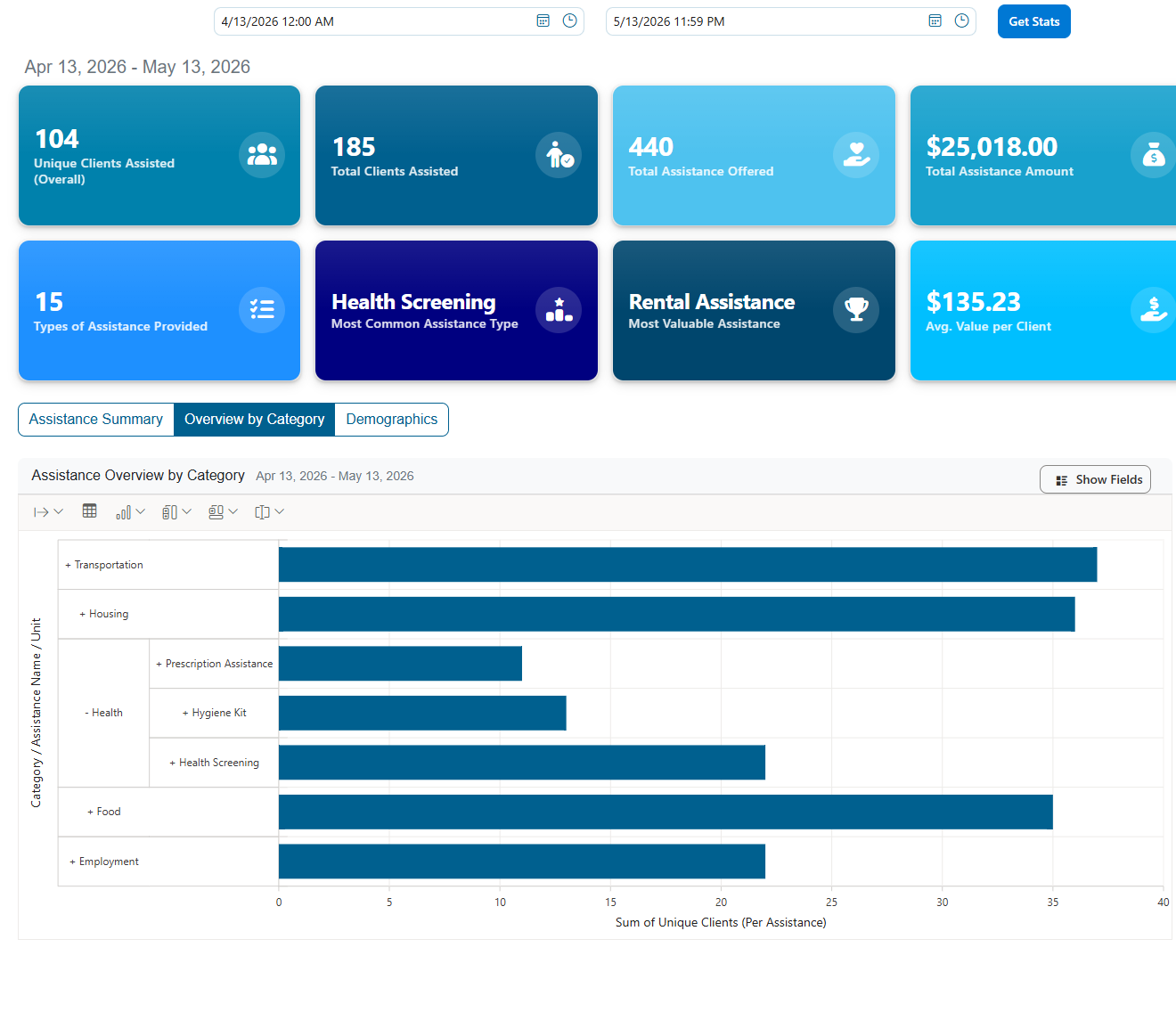Viewport: 1176px width, 1029px height.
Task: Click the hand-heart icon on Total Assistance Offered card
Action: coord(856,155)
